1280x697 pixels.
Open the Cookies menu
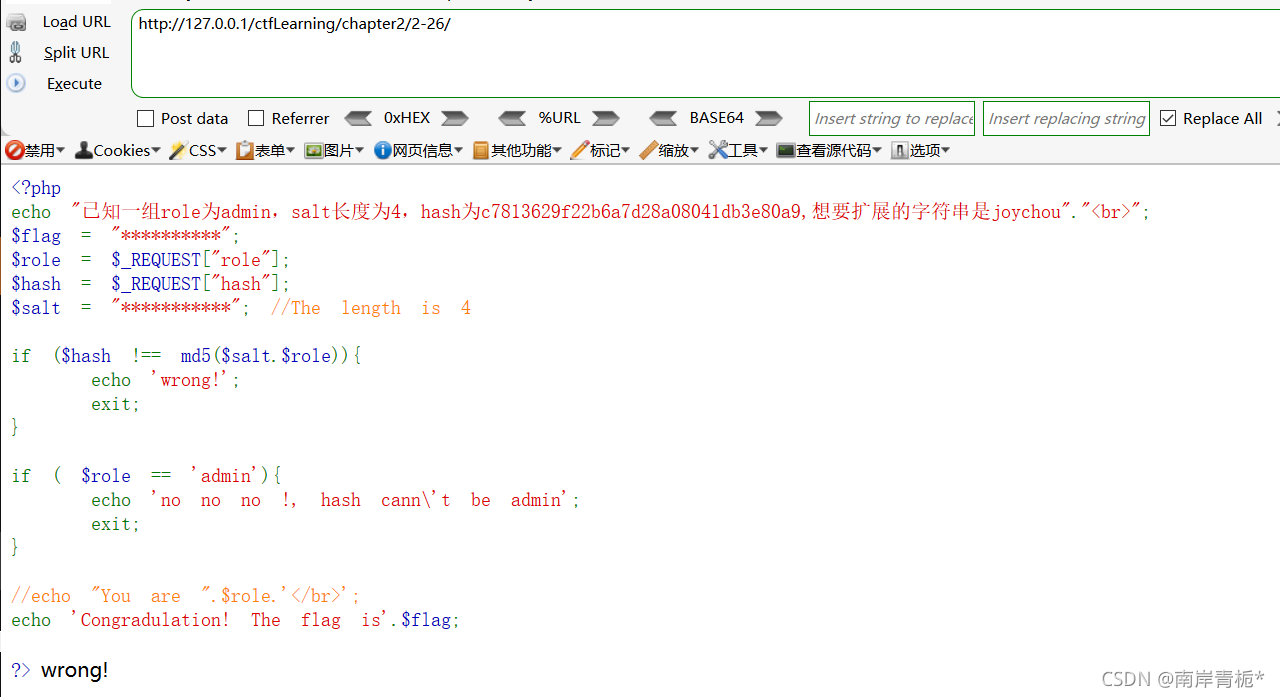point(119,150)
